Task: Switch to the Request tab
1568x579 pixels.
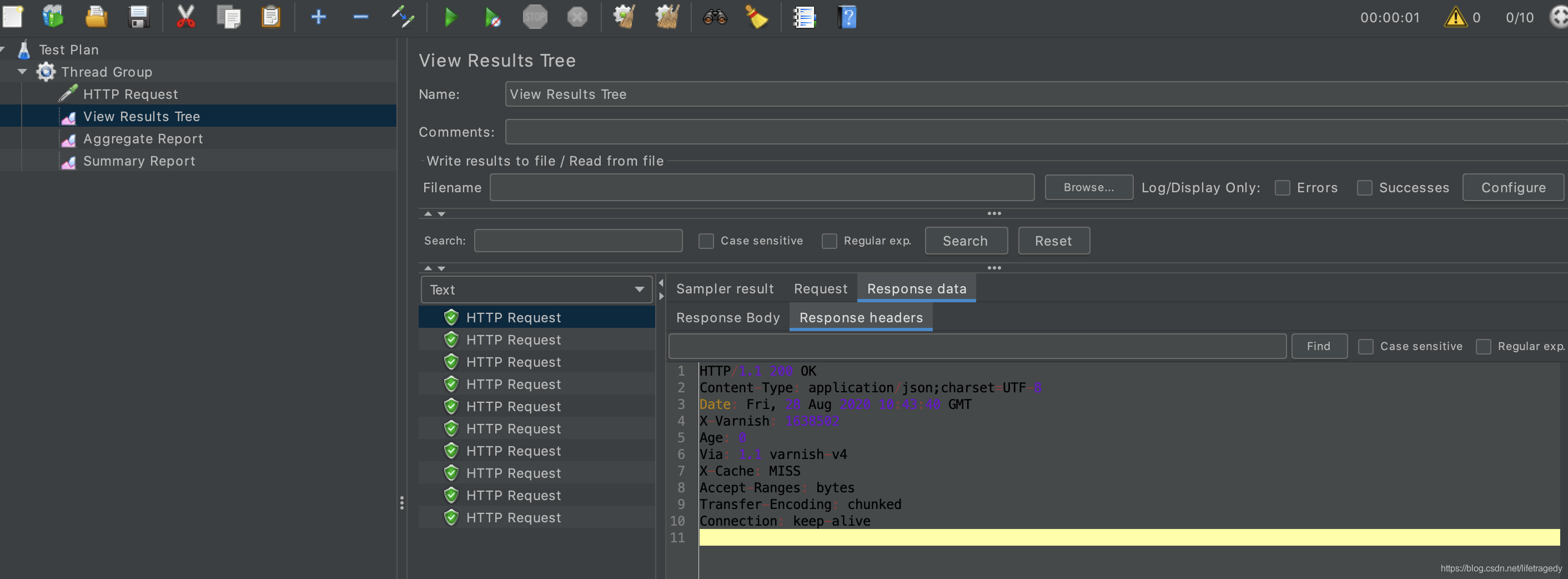Action: (820, 288)
